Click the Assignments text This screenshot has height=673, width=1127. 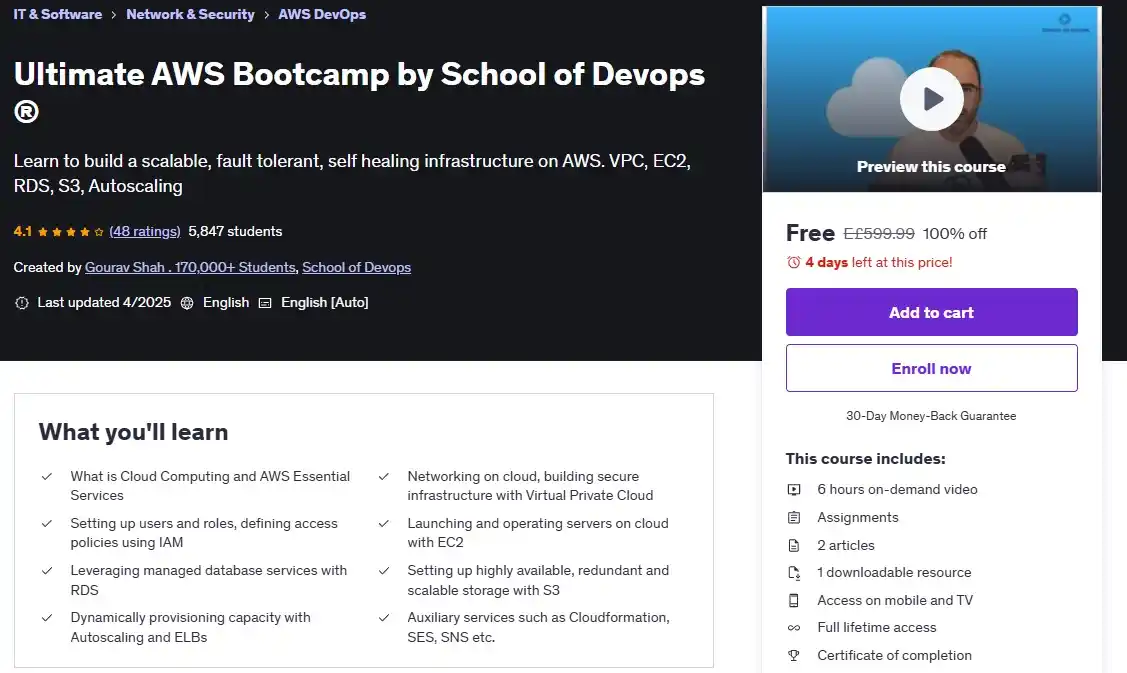point(857,518)
